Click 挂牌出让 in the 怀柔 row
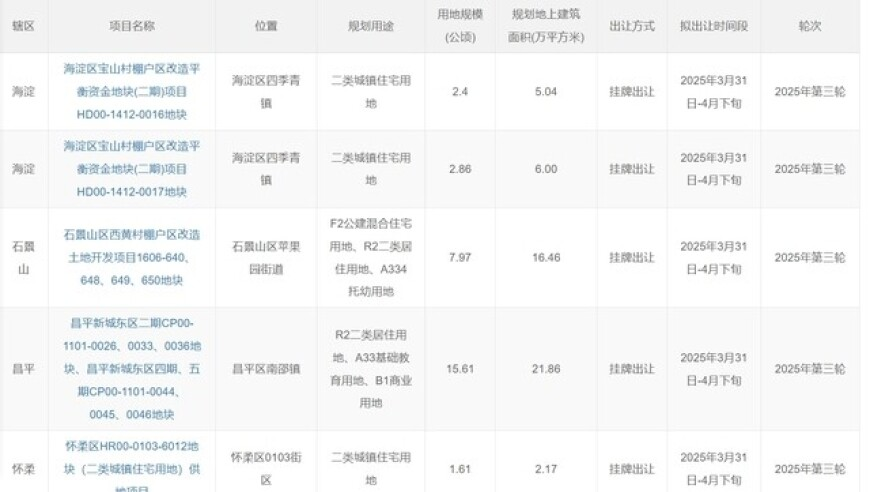This screenshot has width=870, height=492. (x=632, y=469)
